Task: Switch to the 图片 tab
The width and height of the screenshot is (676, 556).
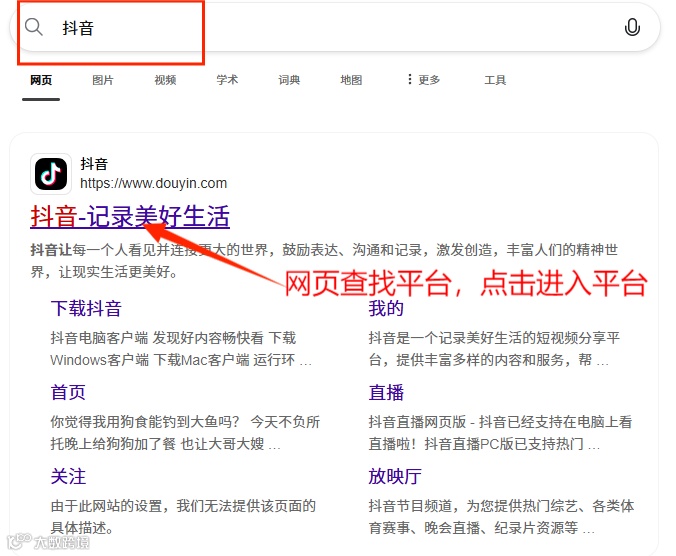Action: (x=103, y=80)
